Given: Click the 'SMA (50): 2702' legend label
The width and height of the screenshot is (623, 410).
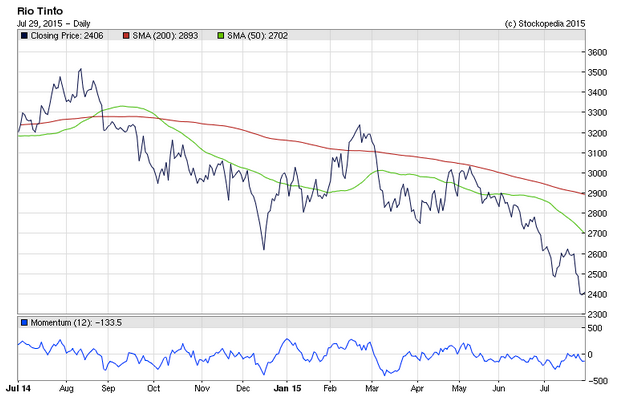Looking at the screenshot, I should [257, 36].
